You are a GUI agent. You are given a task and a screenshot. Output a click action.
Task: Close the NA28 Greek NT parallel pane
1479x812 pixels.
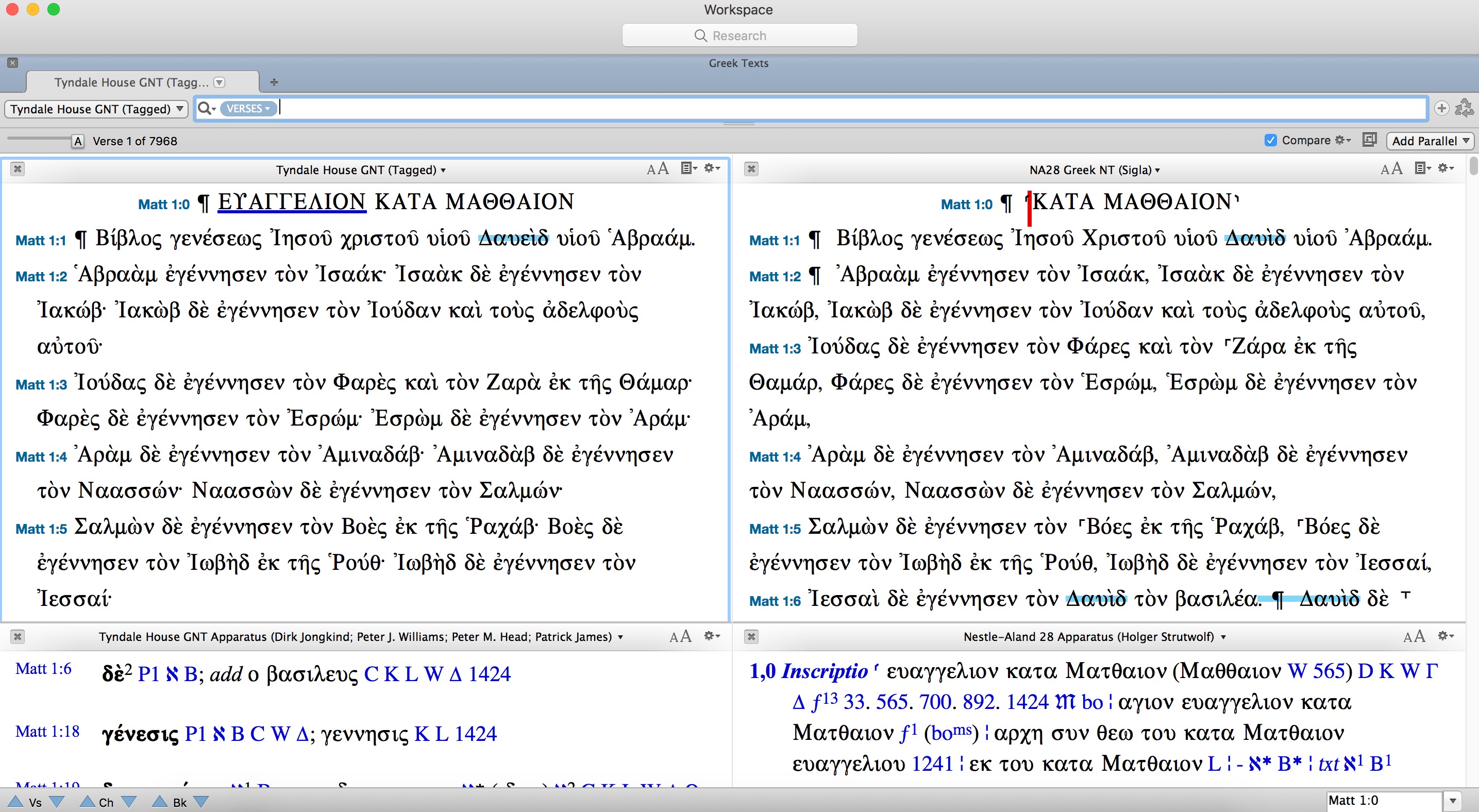coord(751,170)
